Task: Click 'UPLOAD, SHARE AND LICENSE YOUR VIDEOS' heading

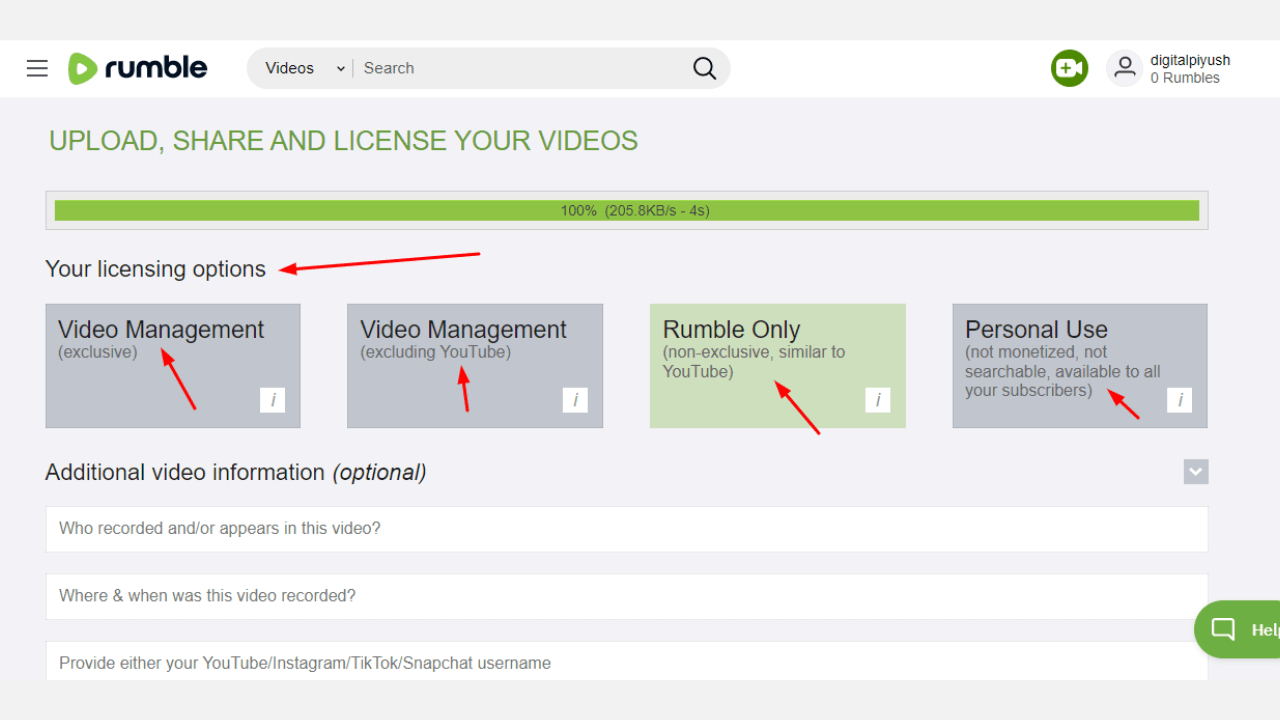Action: point(343,141)
